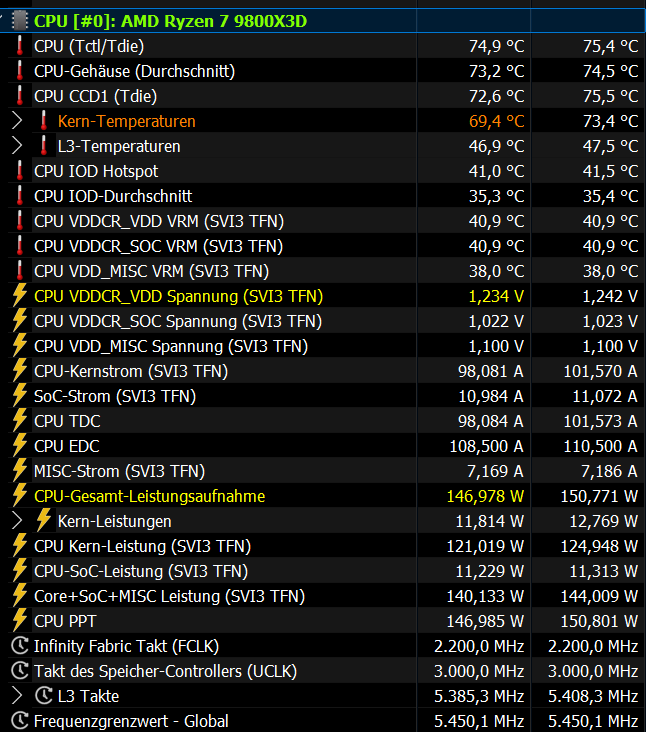Click the lightning icon beside MISC-Strom

coord(19,471)
